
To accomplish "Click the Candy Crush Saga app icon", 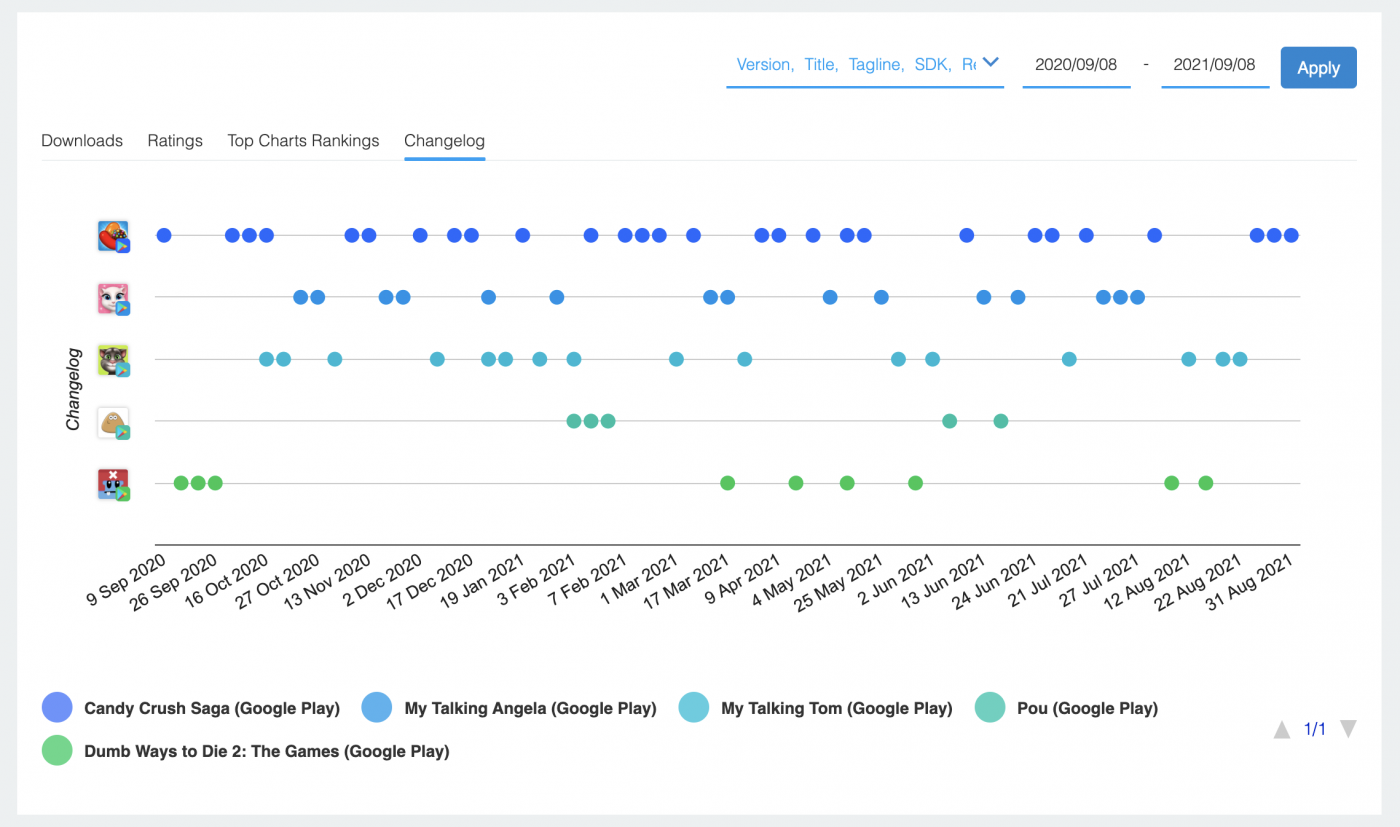I will 113,236.
